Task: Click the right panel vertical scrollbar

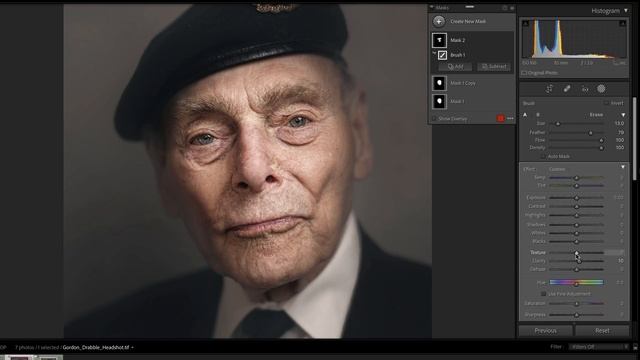Action: point(634,139)
